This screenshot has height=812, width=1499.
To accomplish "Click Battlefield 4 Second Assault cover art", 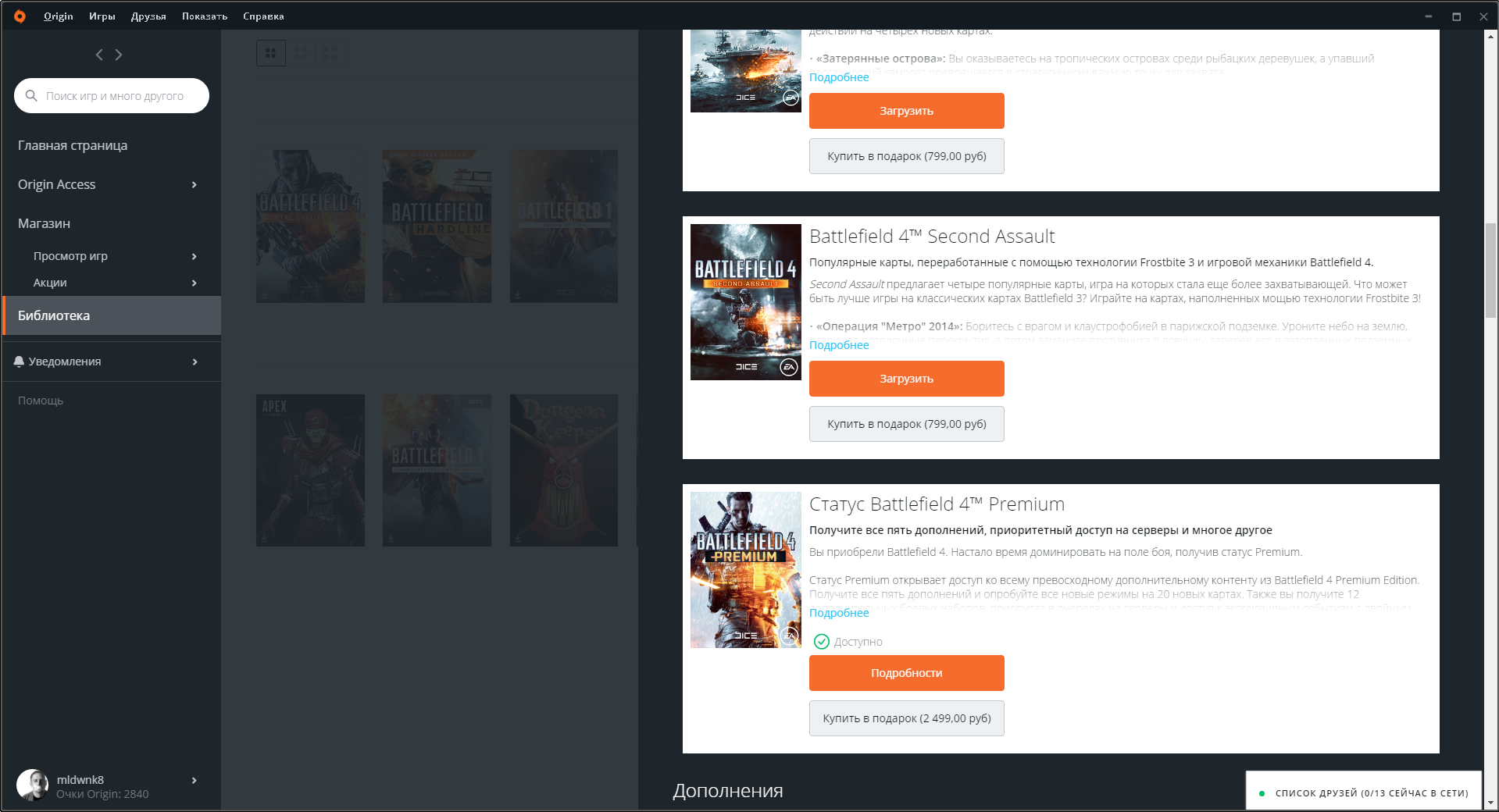I will (746, 302).
